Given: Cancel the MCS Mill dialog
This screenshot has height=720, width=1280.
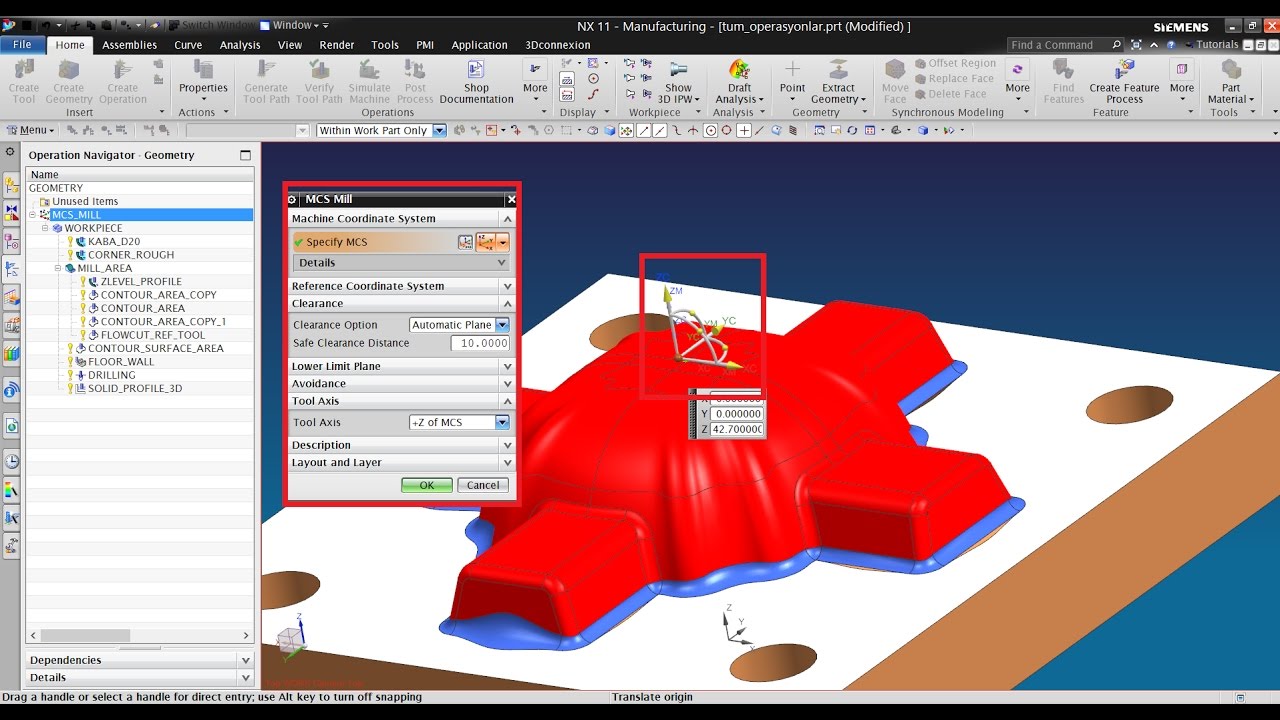Looking at the screenshot, I should coord(483,485).
